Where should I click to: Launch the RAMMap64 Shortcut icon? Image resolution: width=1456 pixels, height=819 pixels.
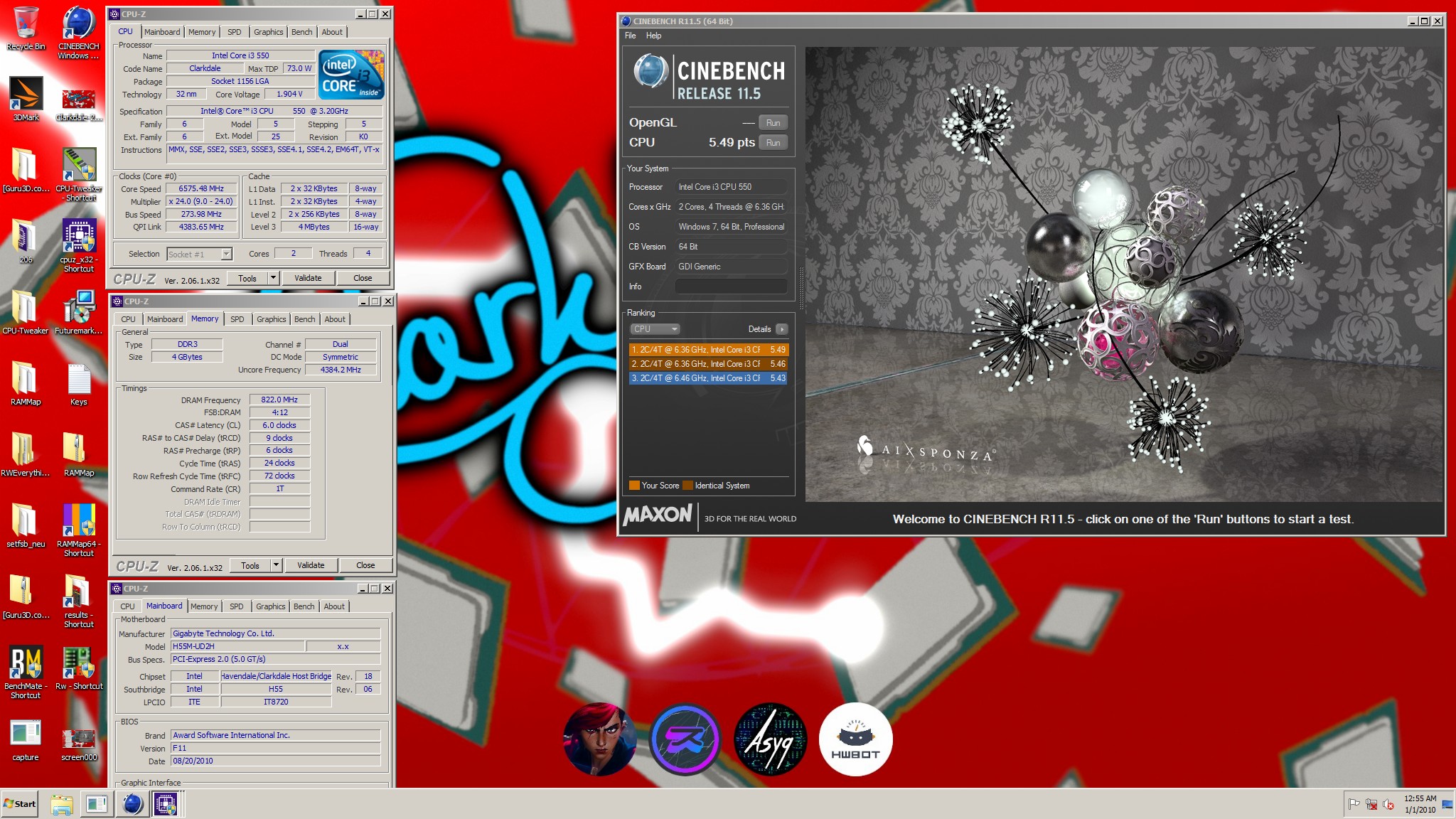coord(78,530)
